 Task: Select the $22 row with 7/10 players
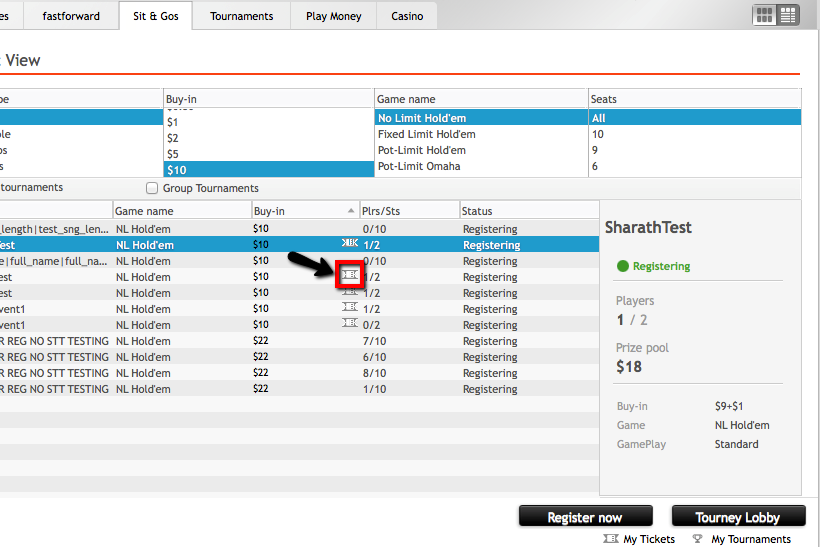(299, 340)
